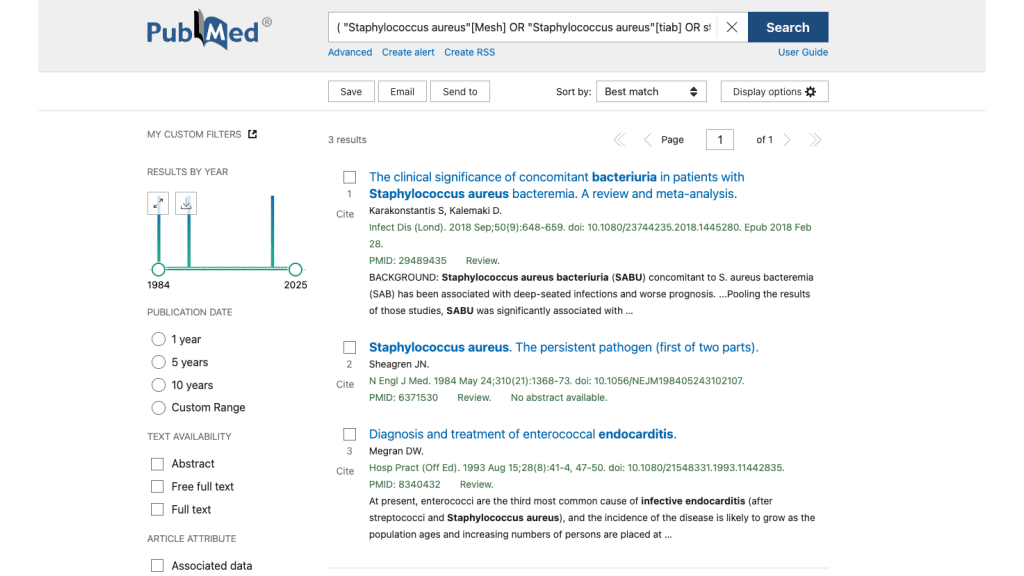Screen dimensions: 1024x576
Task: Click the page number input field
Action: point(719,140)
